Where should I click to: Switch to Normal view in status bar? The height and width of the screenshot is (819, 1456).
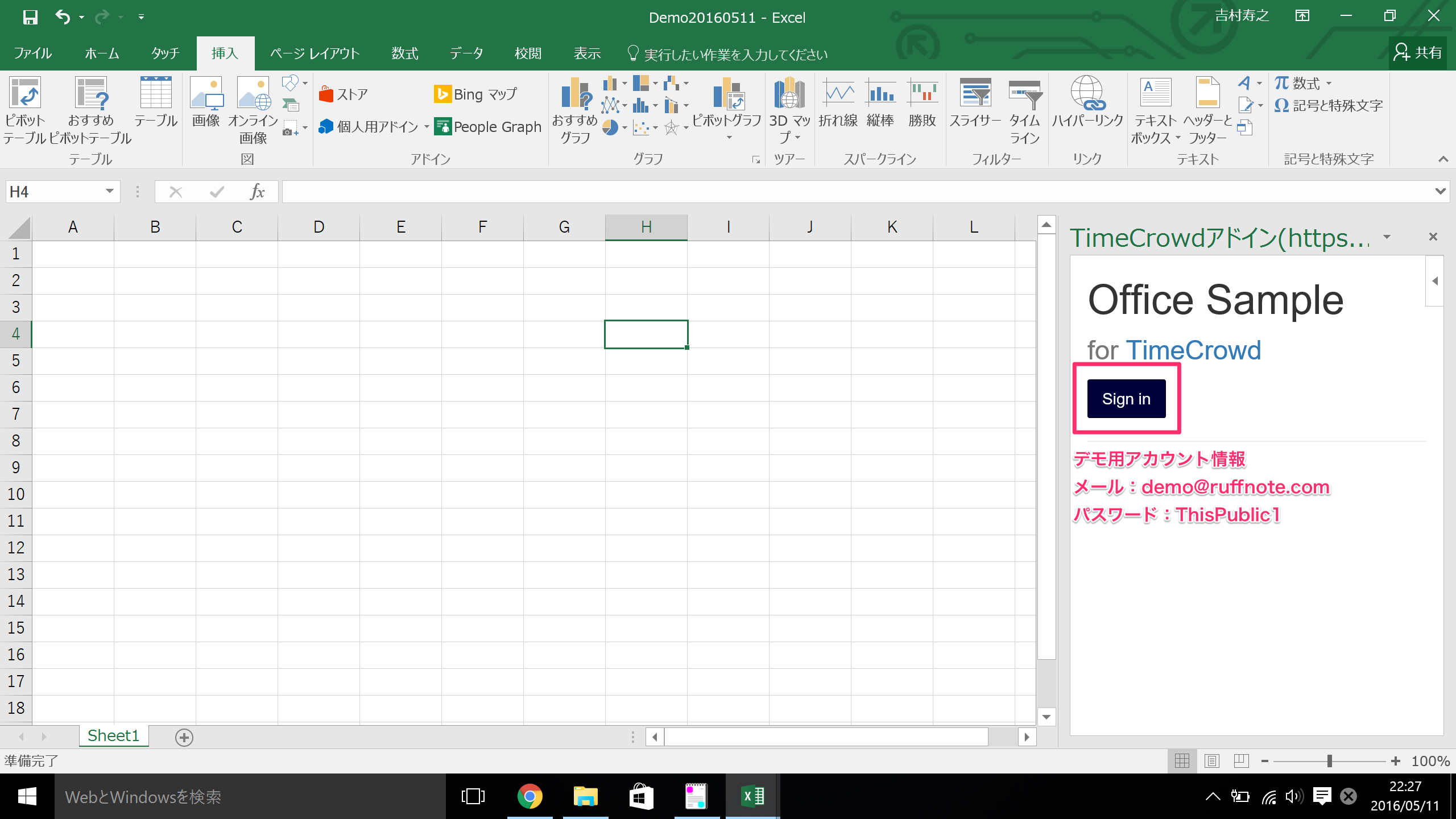tap(1182, 761)
